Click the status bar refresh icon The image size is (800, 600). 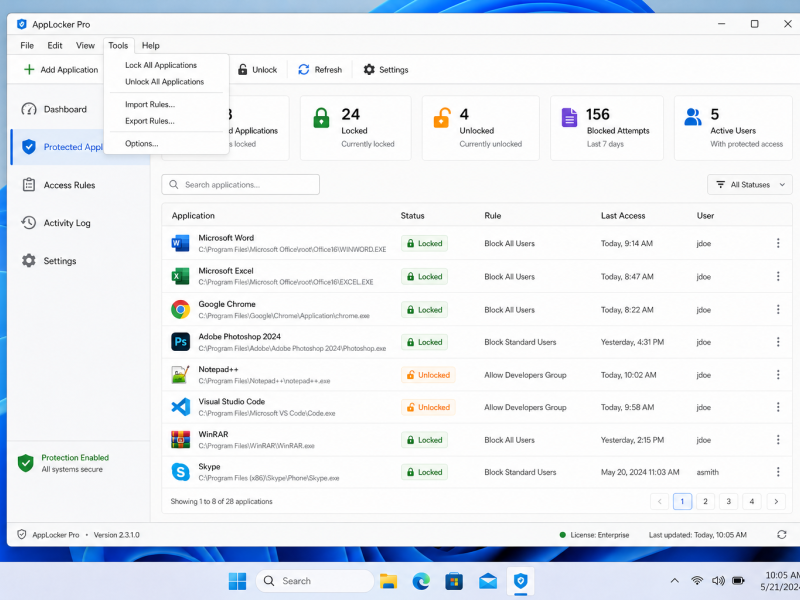pos(782,535)
